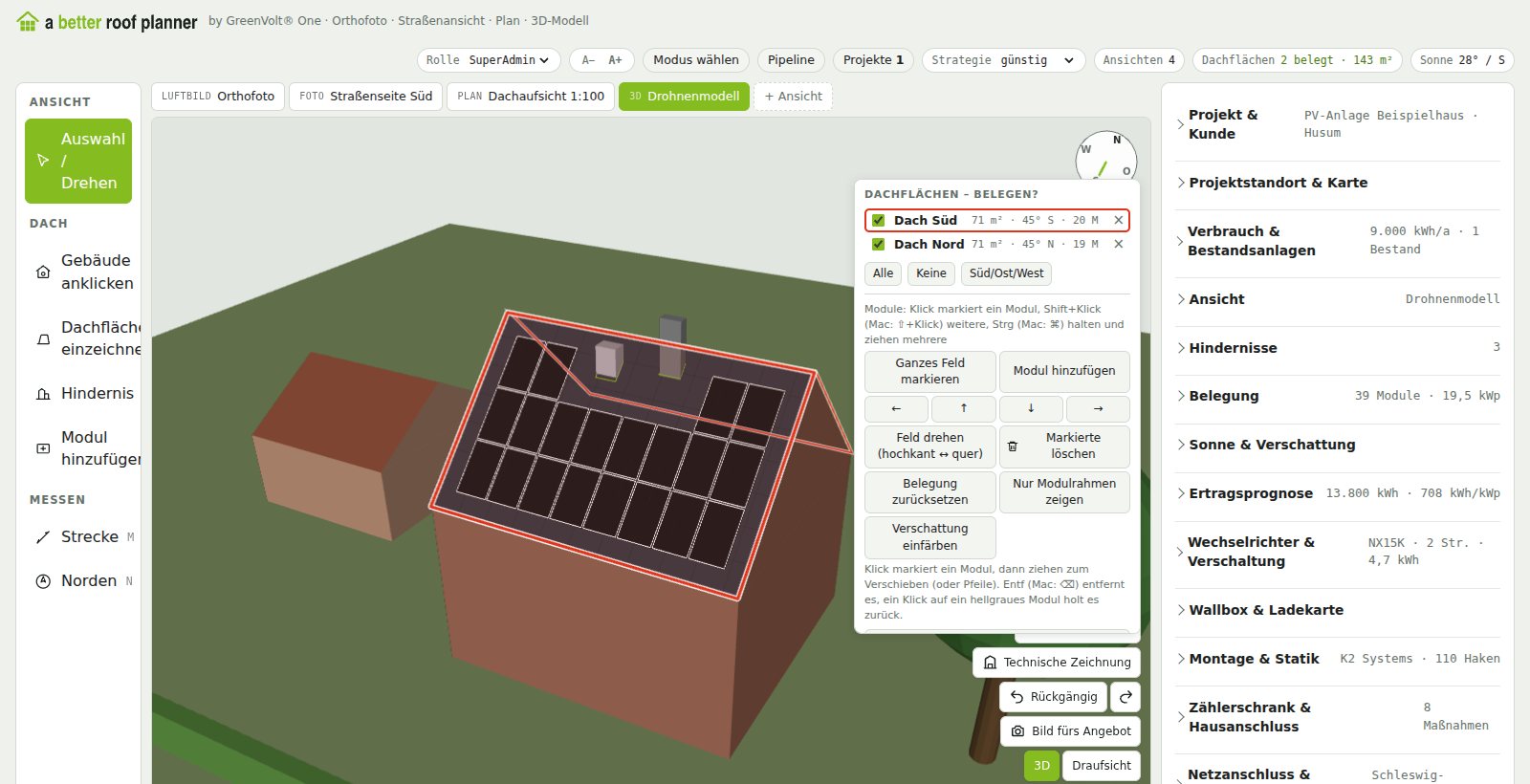1530x784 pixels.
Task: Remove Dach Süd with its X icon
Action: (1118, 220)
